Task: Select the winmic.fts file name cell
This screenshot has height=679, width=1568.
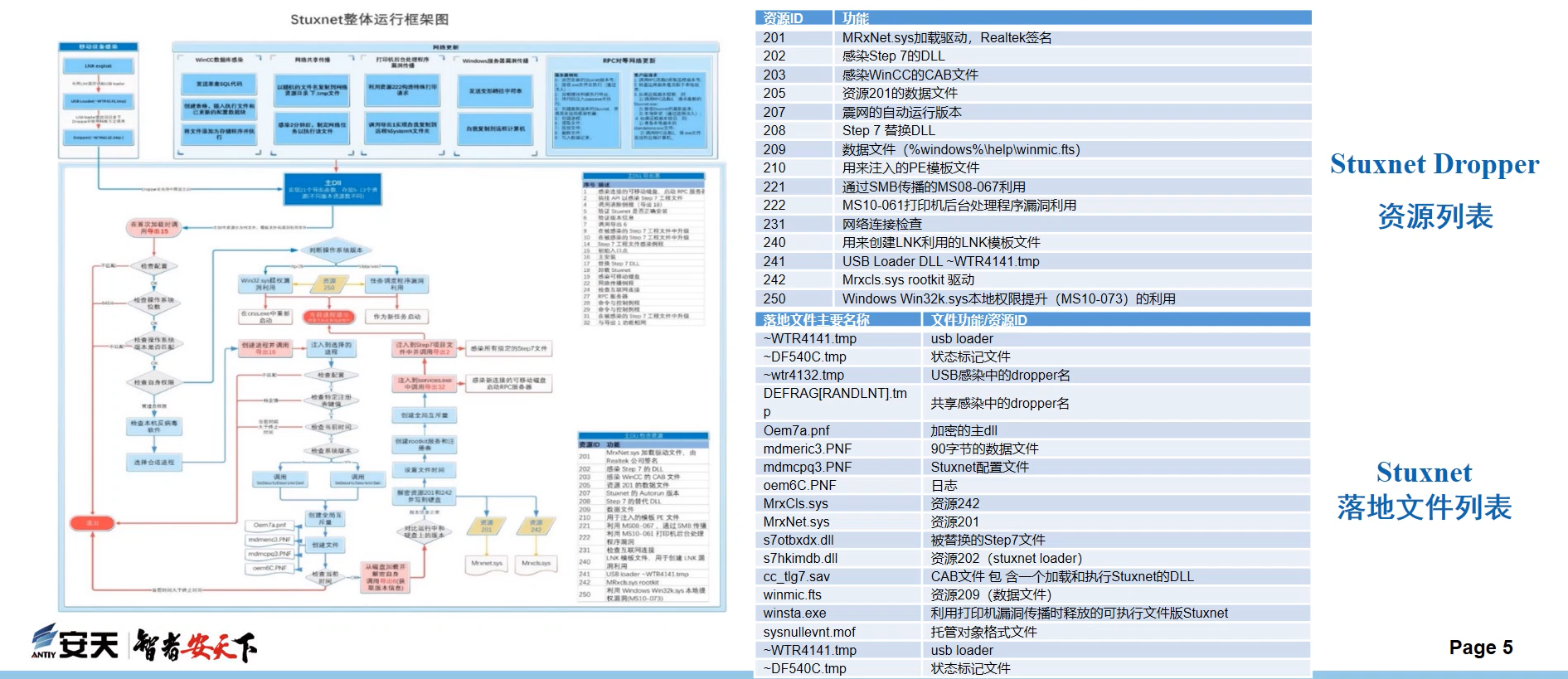Action: point(838,594)
